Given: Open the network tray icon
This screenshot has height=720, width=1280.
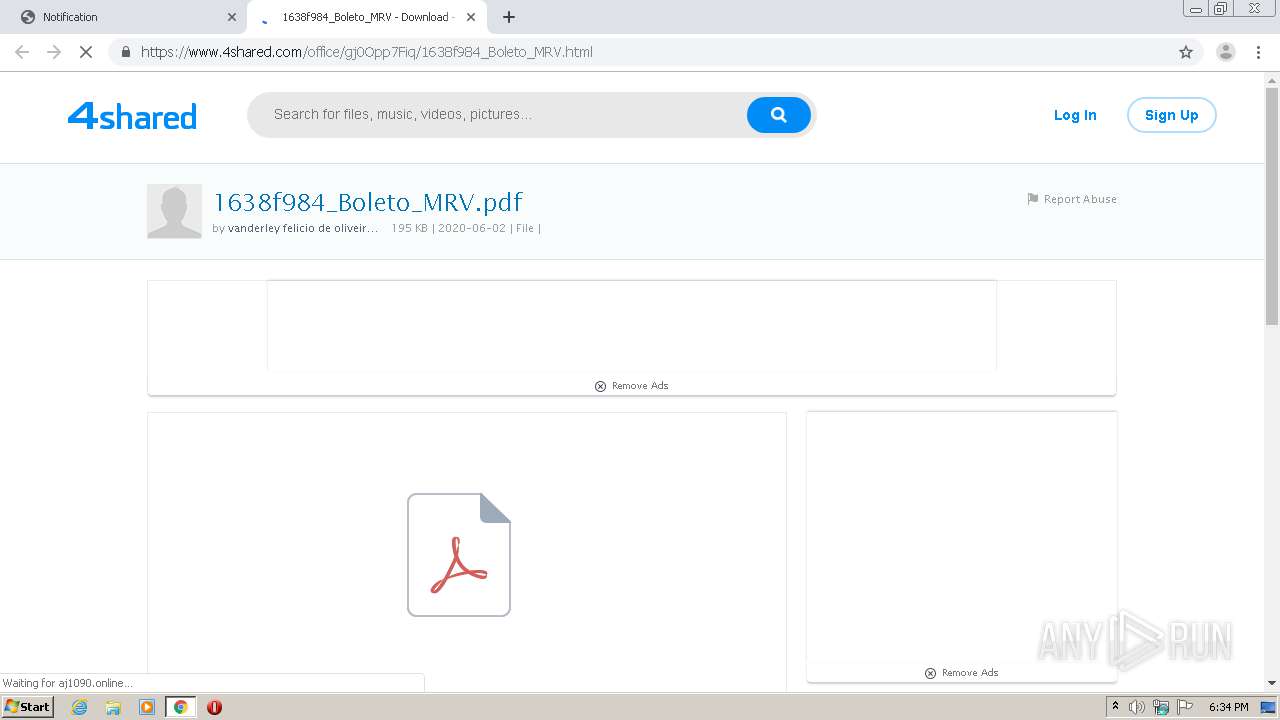Looking at the screenshot, I should coord(1160,707).
